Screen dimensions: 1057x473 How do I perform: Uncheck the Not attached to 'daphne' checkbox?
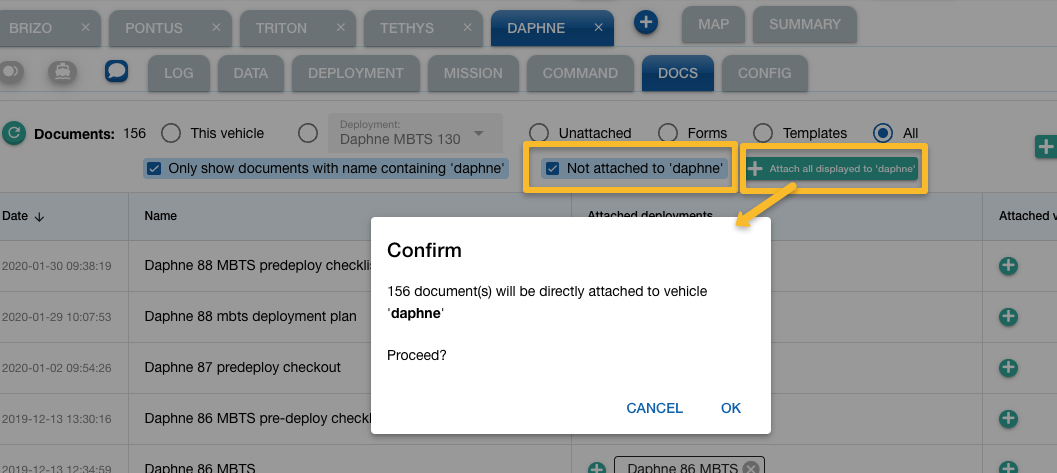[x=552, y=168]
